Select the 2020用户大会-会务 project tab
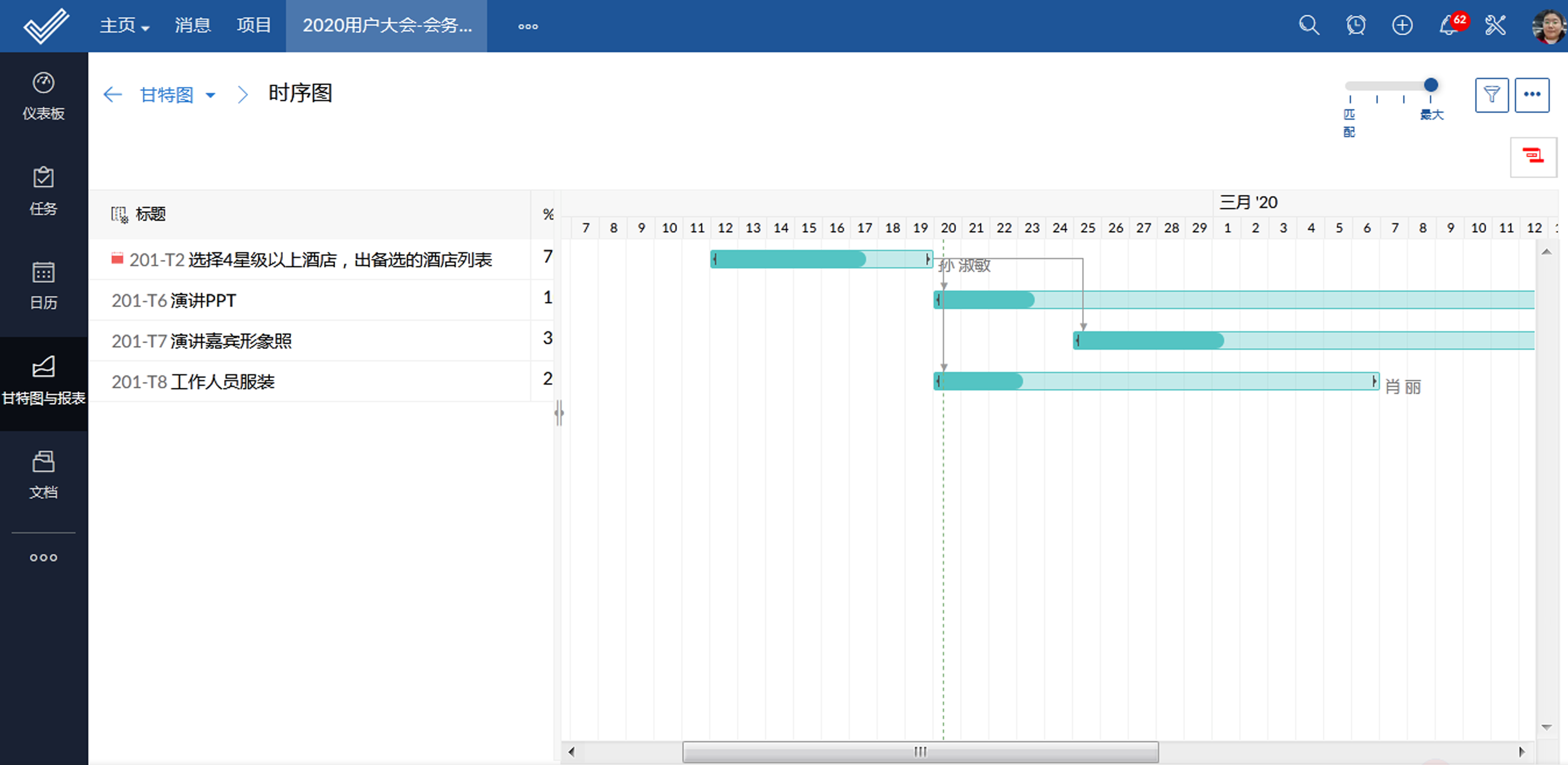Screen dimensions: 1568x765 (386, 25)
